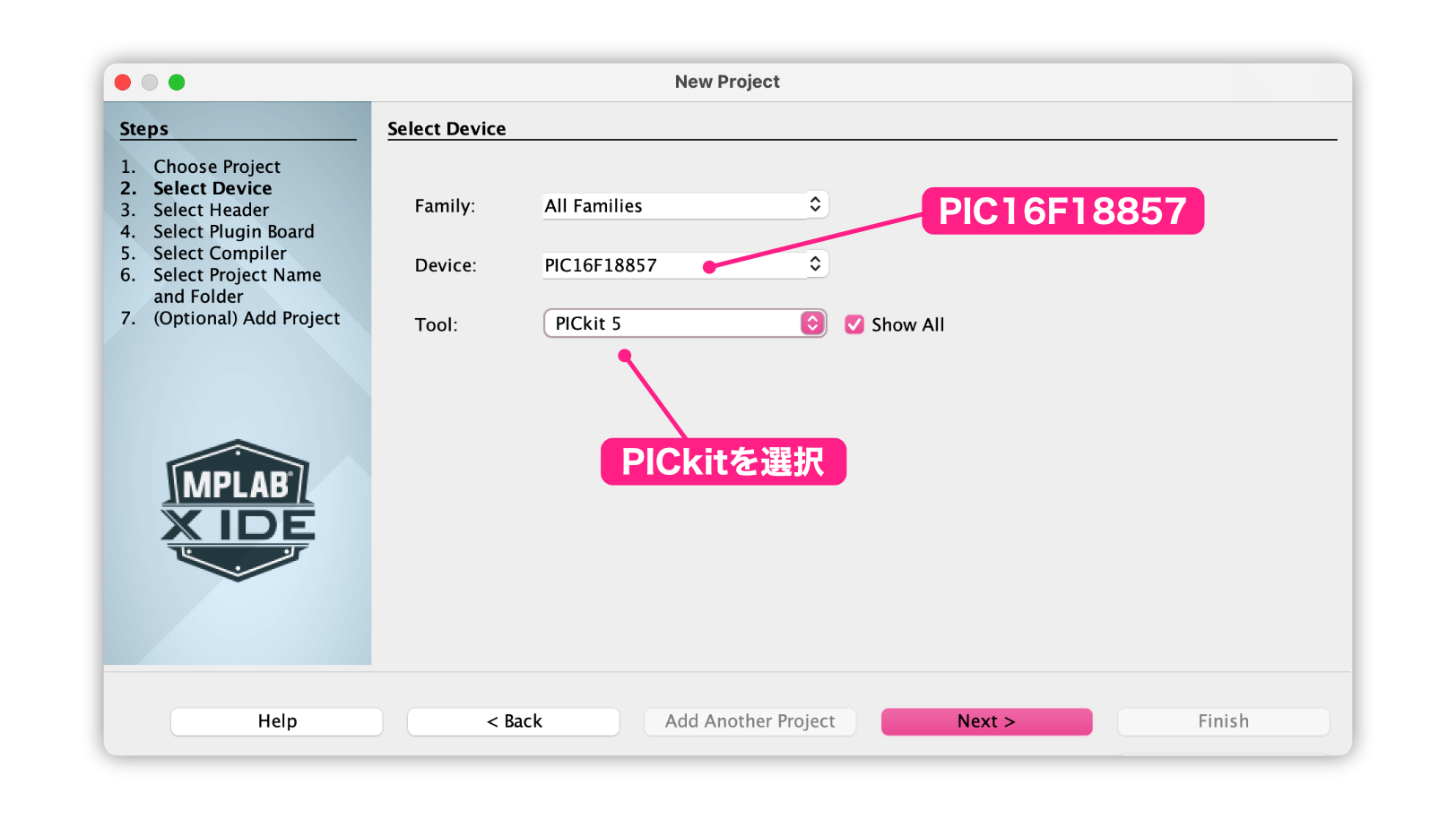The width and height of the screenshot is (1456, 819).
Task: Uncheck the Show All checkbox
Action: tap(854, 324)
